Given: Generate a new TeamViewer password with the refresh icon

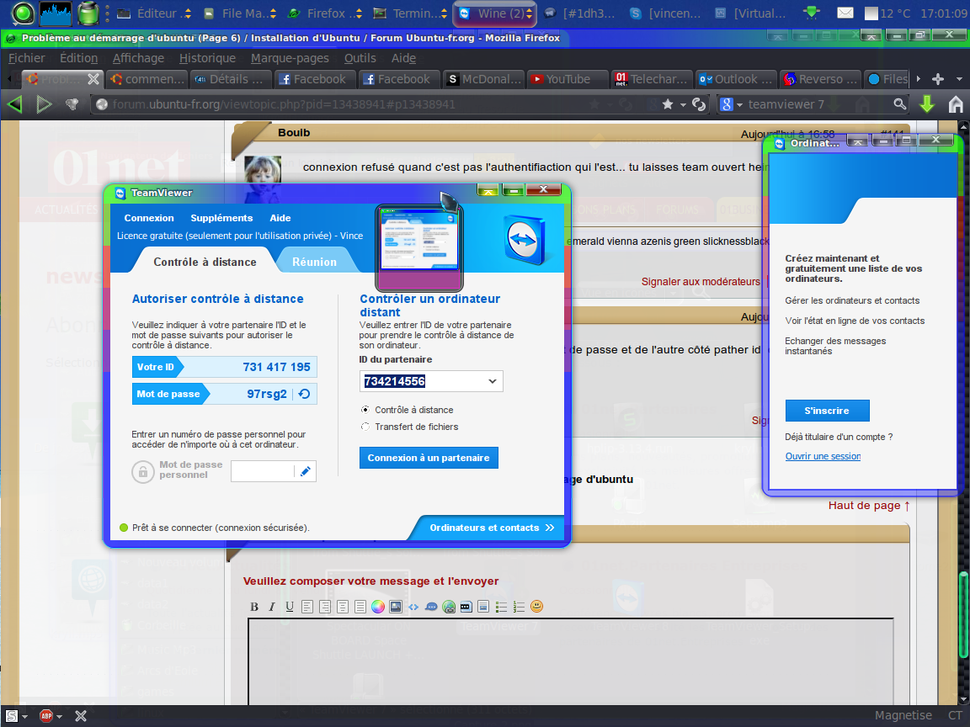Looking at the screenshot, I should click(304, 394).
